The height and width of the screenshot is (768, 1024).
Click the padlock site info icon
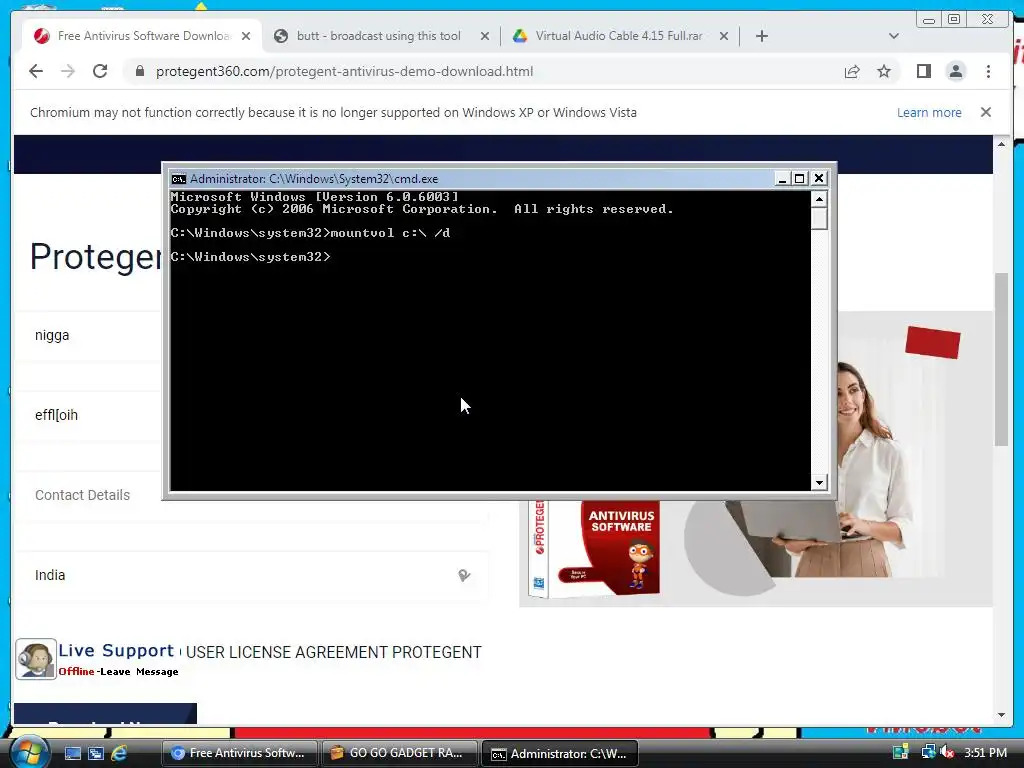pyautogui.click(x=139, y=71)
